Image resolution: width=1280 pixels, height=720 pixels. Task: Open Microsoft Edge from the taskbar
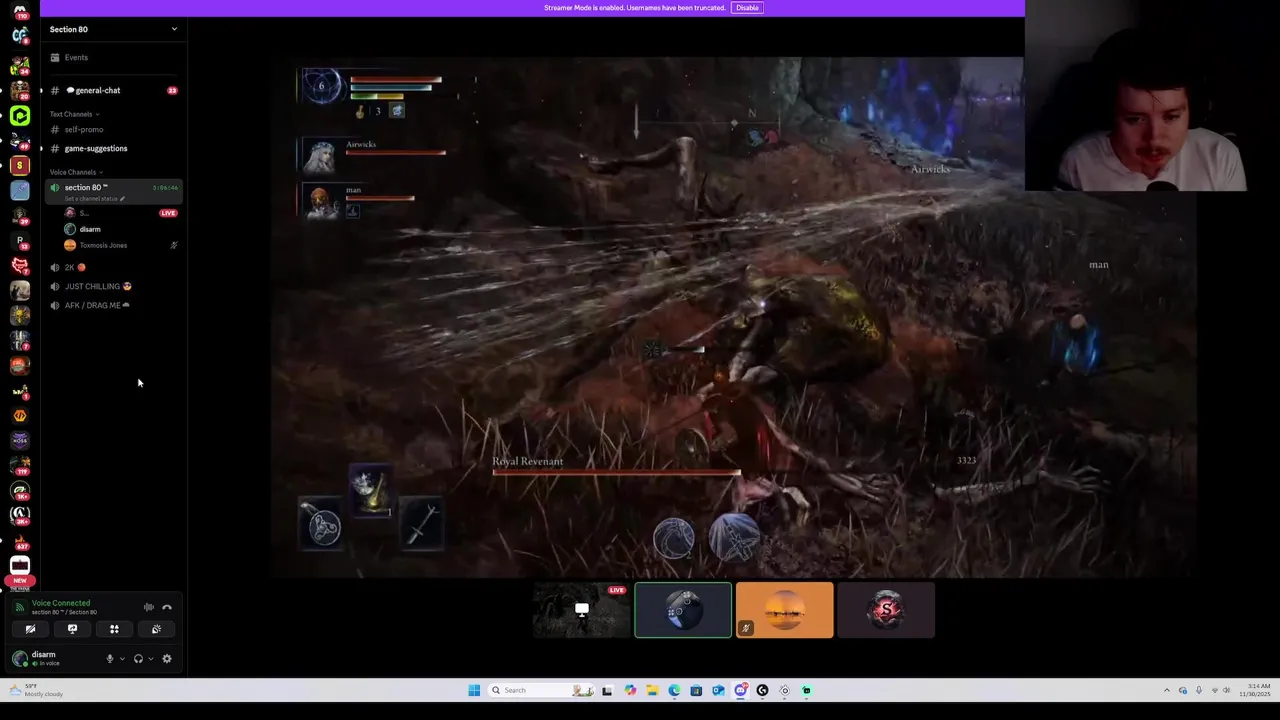pyautogui.click(x=674, y=690)
